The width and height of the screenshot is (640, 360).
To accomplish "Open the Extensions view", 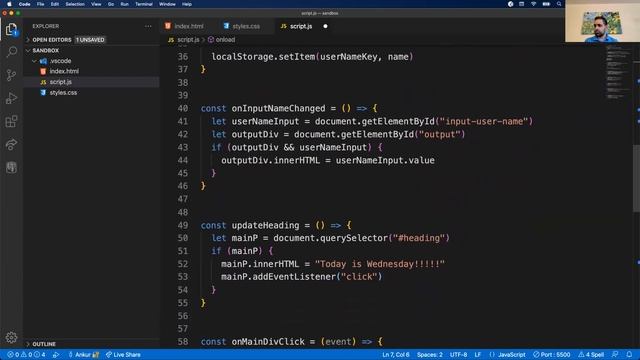I will 11,121.
